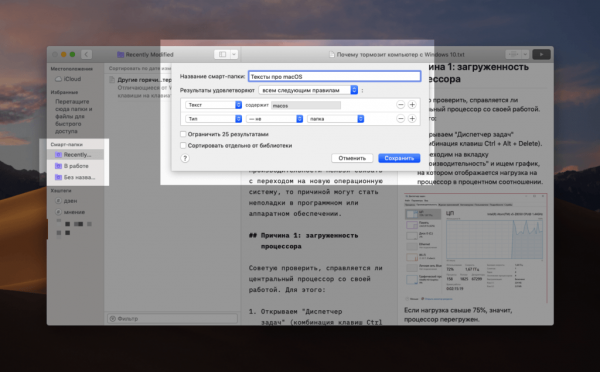Enable «Сортировать отдельно от библиотеки» checkbox
Image resolution: width=600 pixels, height=372 pixels.
coord(183,145)
